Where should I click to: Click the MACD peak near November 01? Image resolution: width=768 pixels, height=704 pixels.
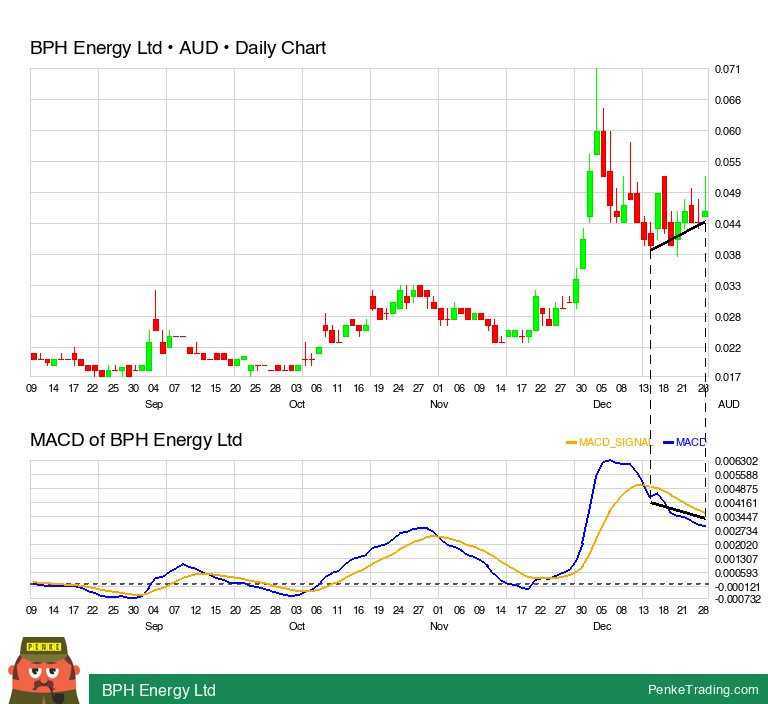pyautogui.click(x=422, y=528)
